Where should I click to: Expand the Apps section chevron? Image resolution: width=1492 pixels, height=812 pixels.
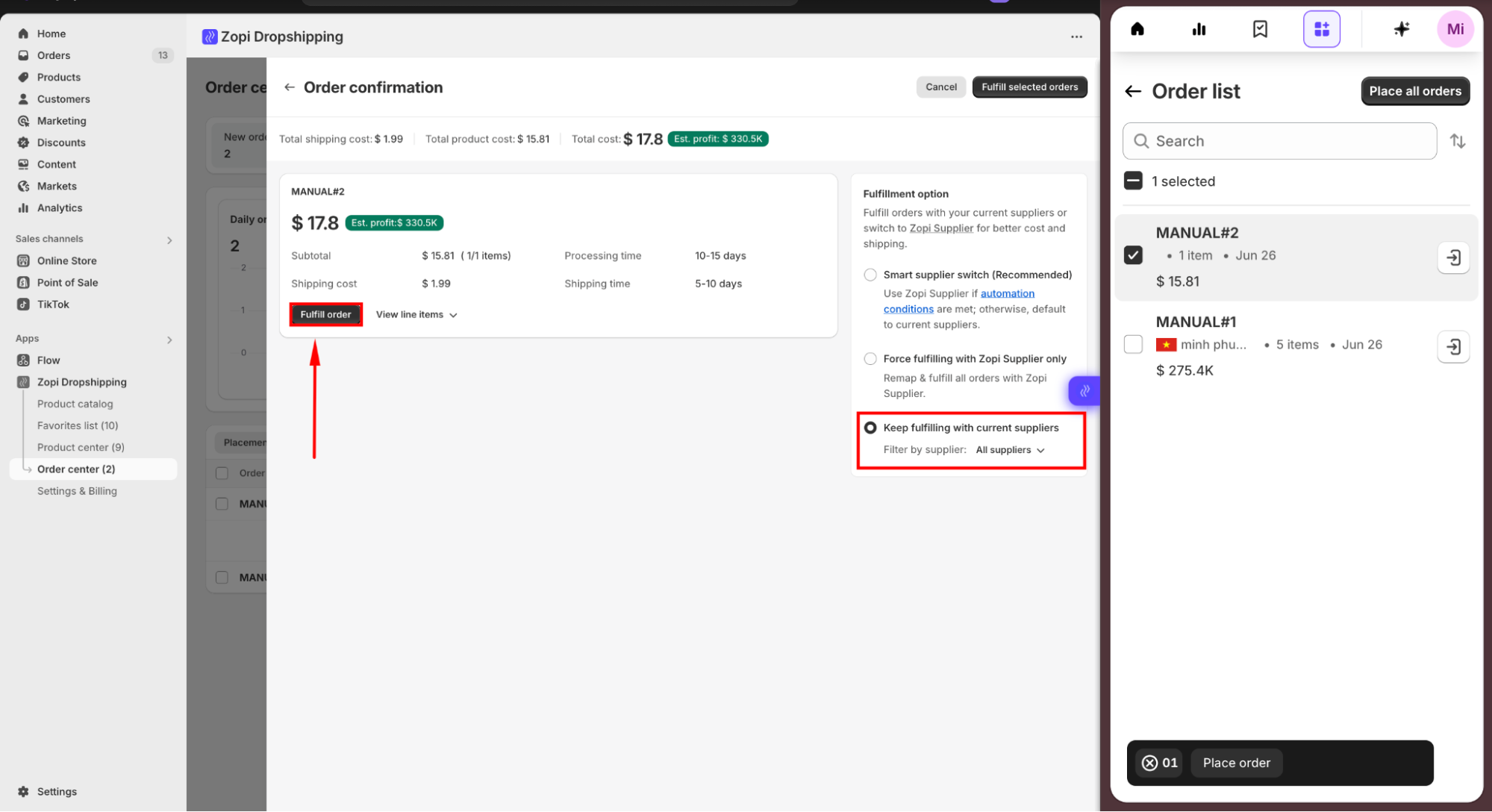pos(169,340)
